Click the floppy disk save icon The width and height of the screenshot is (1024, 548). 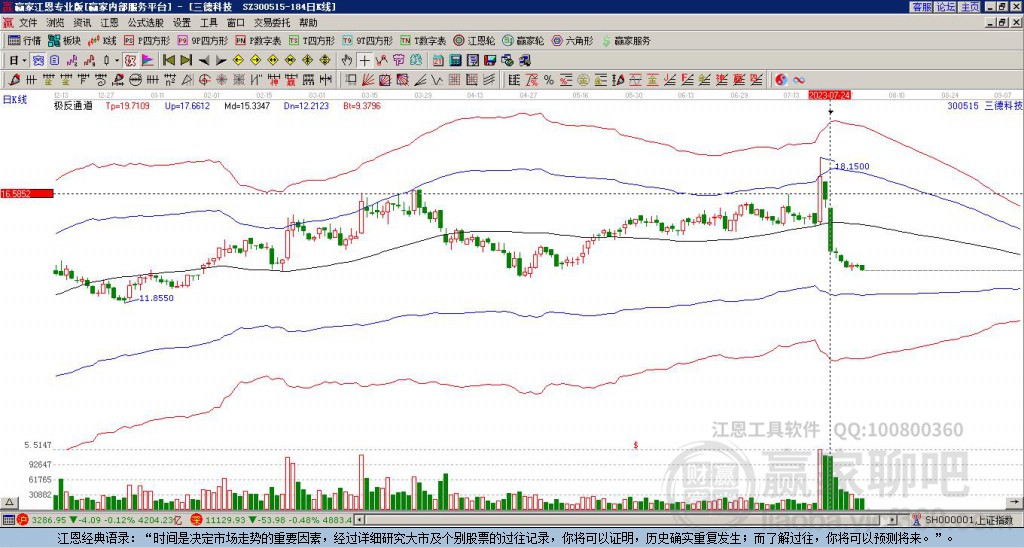tap(489, 61)
